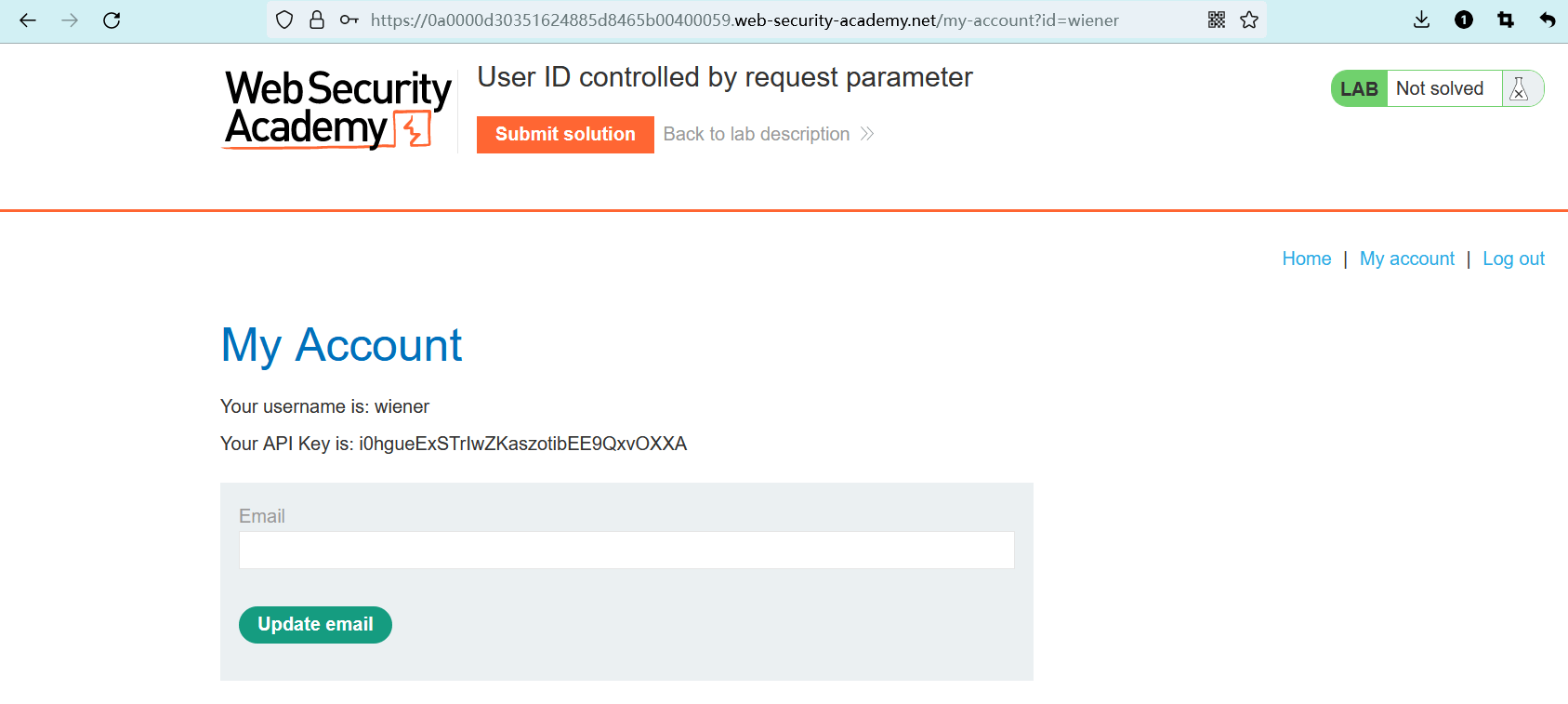Click the Log out link

(x=1513, y=259)
